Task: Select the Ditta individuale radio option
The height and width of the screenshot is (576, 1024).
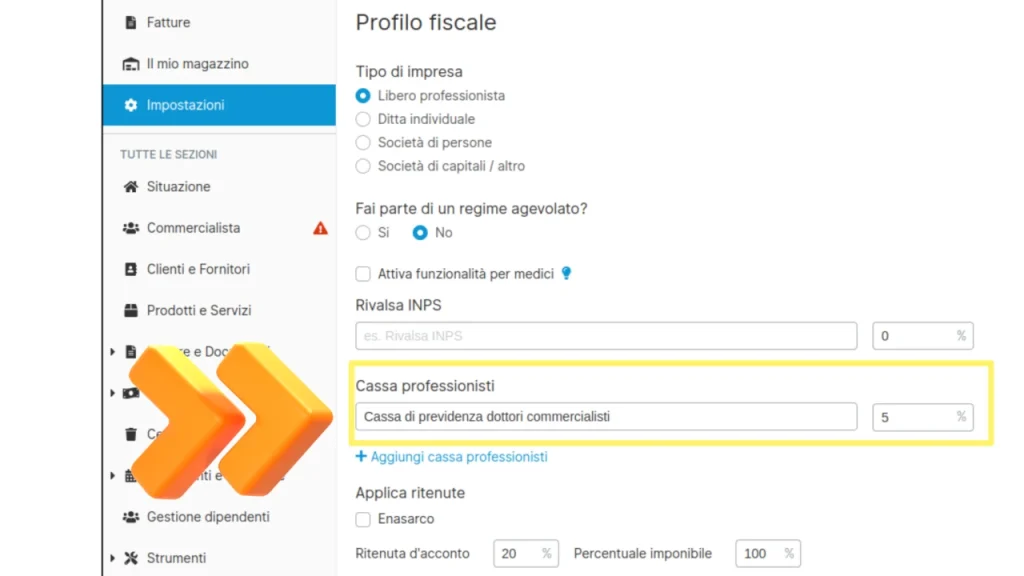Action: click(x=362, y=120)
